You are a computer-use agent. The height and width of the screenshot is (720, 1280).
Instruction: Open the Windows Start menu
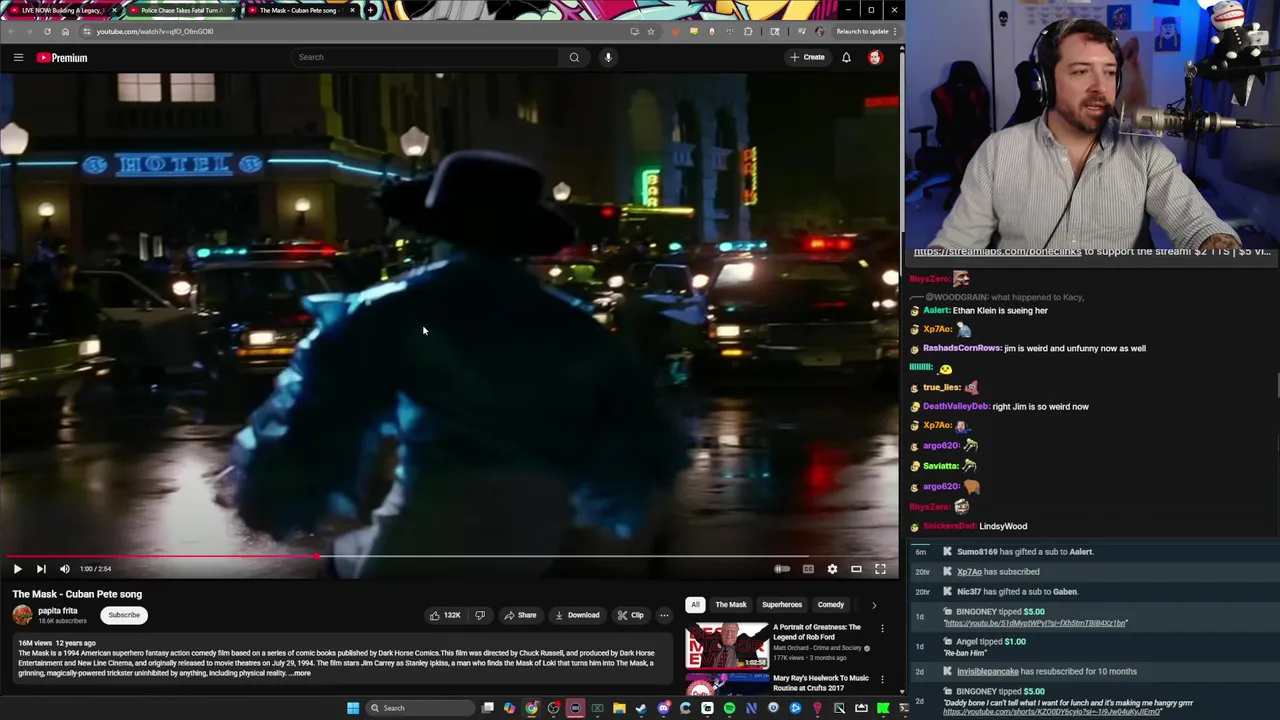click(353, 708)
